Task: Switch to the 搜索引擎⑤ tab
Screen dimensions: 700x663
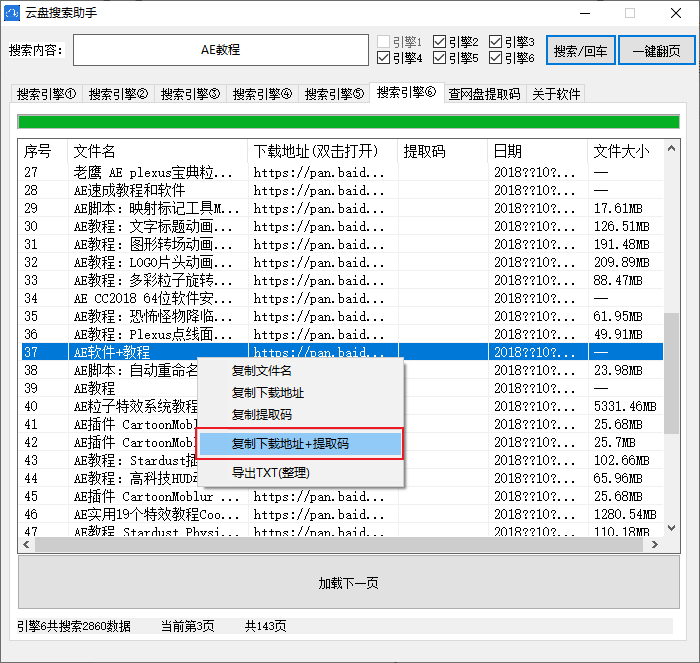Action: click(x=334, y=94)
